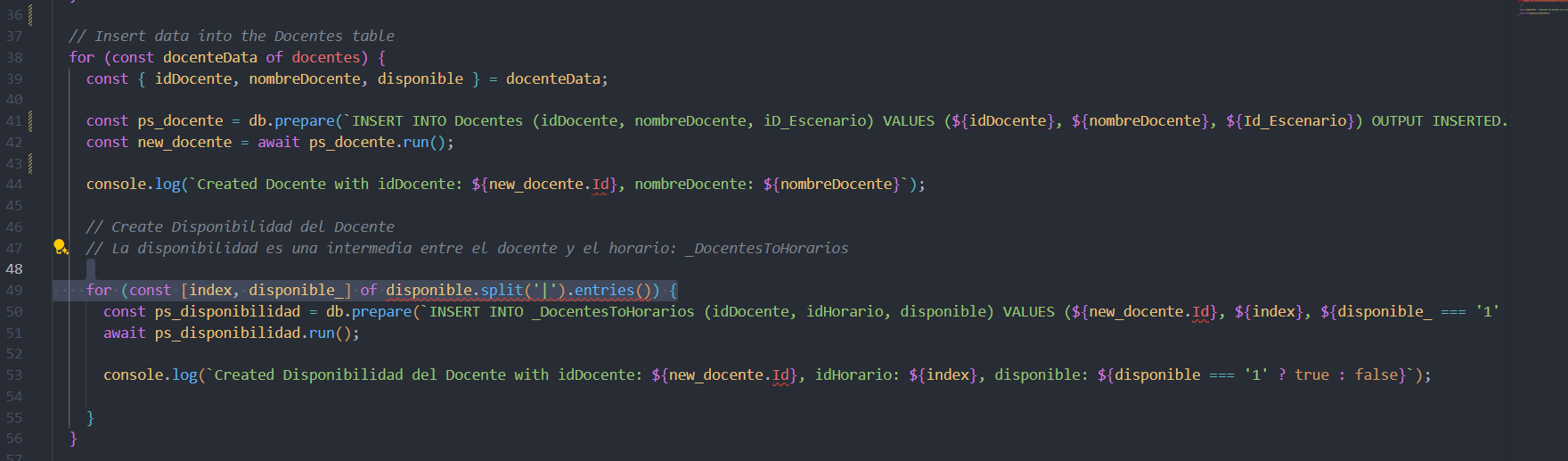Image resolution: width=1568 pixels, height=461 pixels.
Task: Click the closing brace on line 55
Action: coord(90,417)
